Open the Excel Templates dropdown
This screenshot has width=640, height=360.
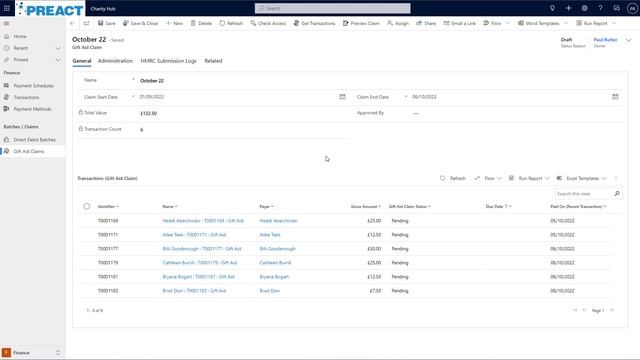coord(582,178)
